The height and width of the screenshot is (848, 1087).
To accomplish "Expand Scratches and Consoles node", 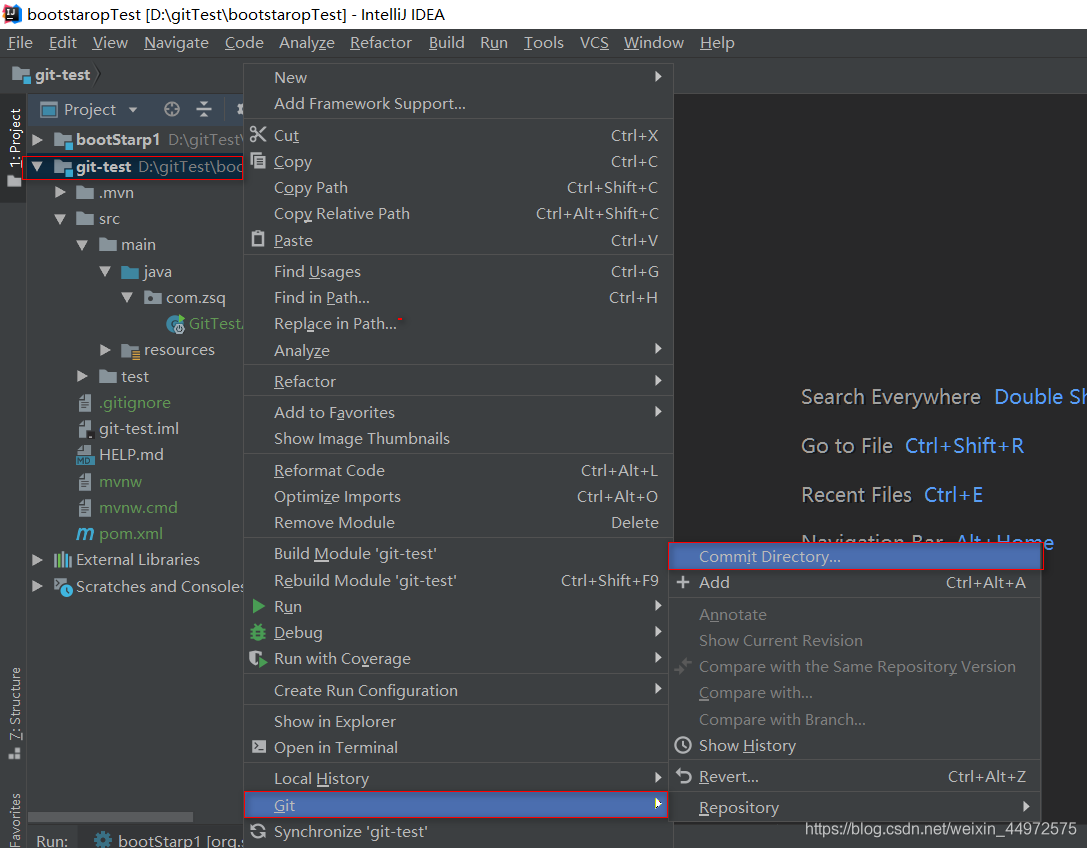I will [x=37, y=586].
